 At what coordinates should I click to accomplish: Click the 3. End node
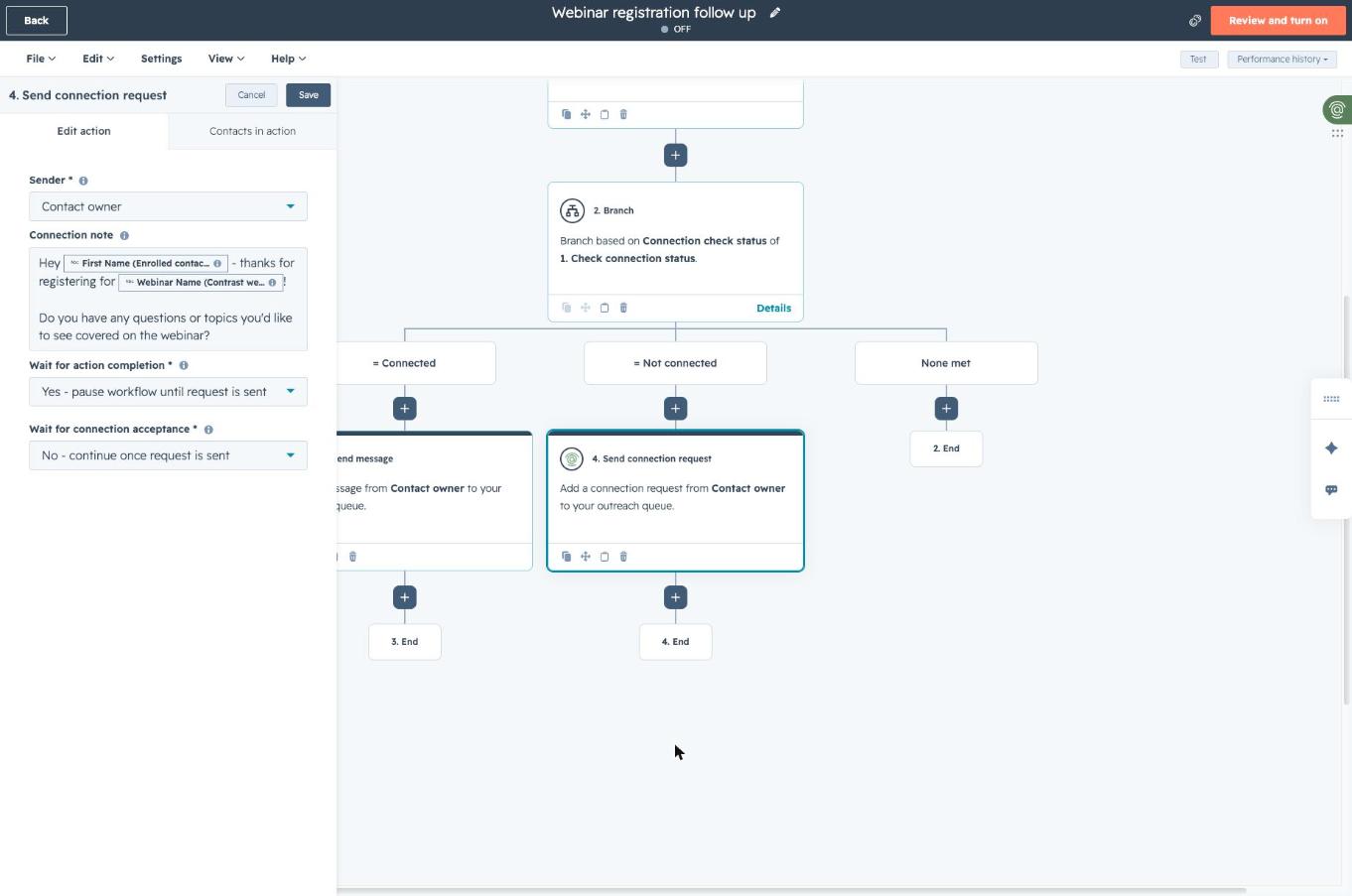(404, 642)
